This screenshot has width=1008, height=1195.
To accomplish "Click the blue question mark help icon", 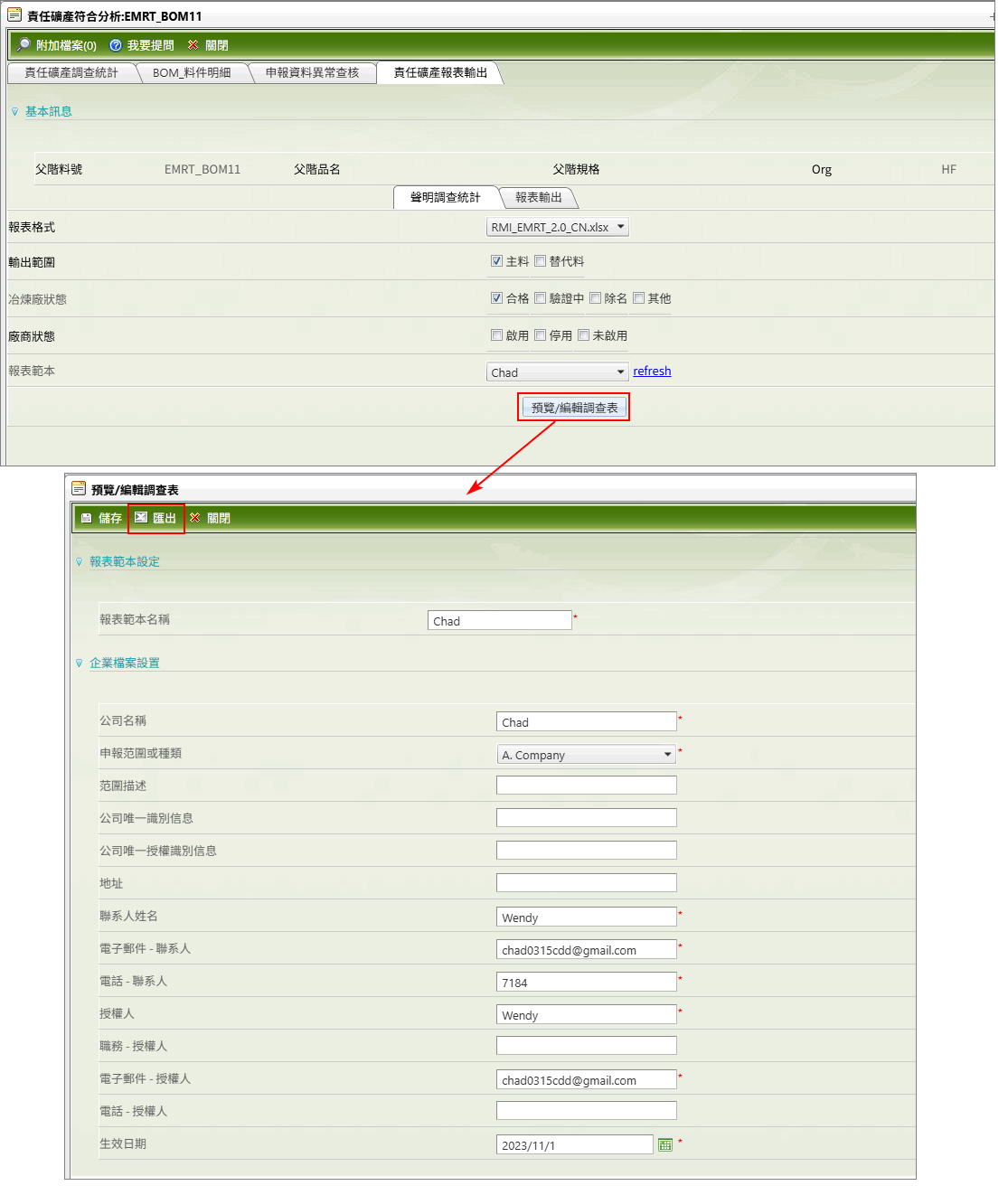I will click(x=116, y=45).
